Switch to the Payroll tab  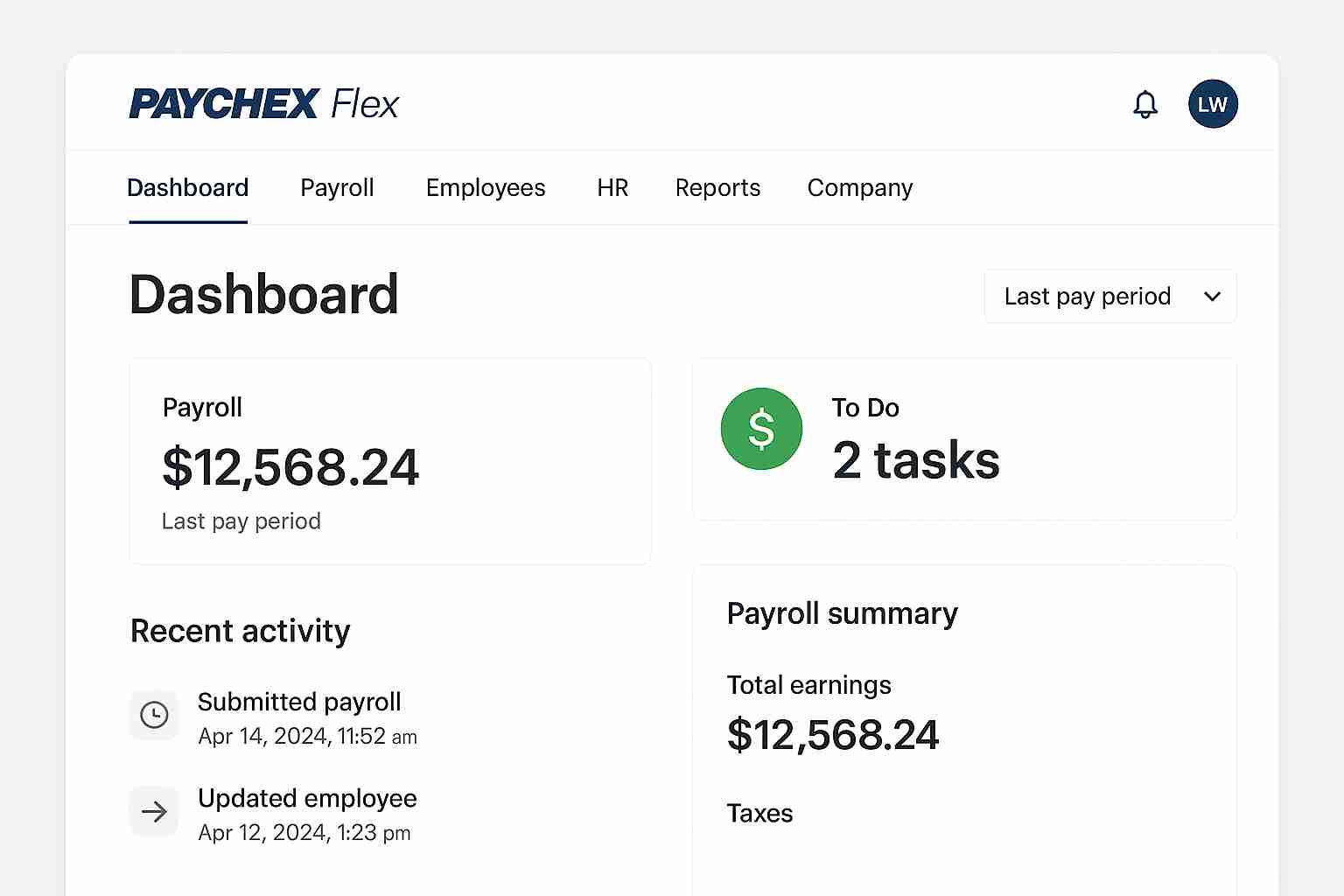click(x=338, y=187)
